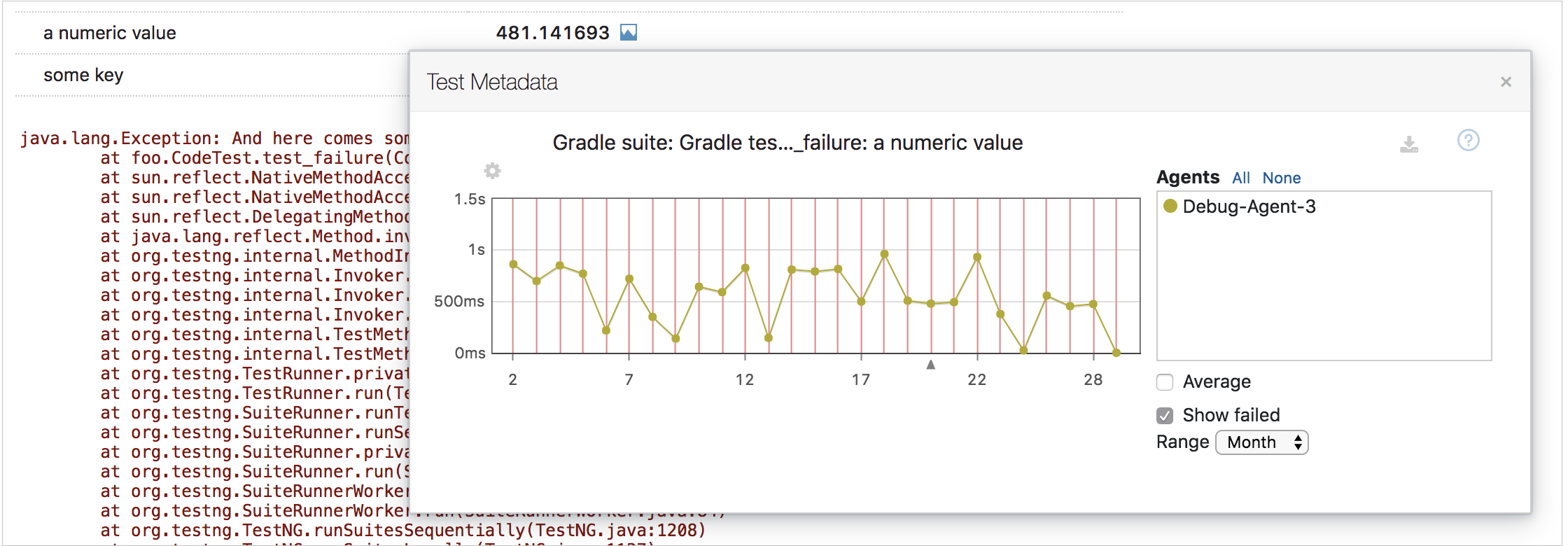The image size is (1568, 546).
Task: Enable the Average checkbox
Action: (1165, 382)
